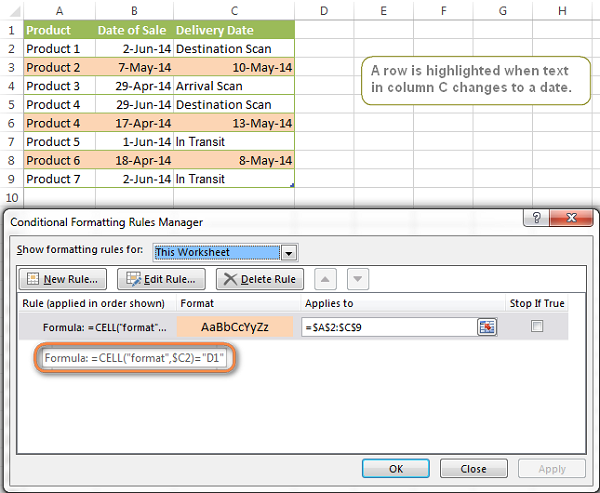600x493 pixels.
Task: Click the cell Product 2
Action: (x=60, y=67)
